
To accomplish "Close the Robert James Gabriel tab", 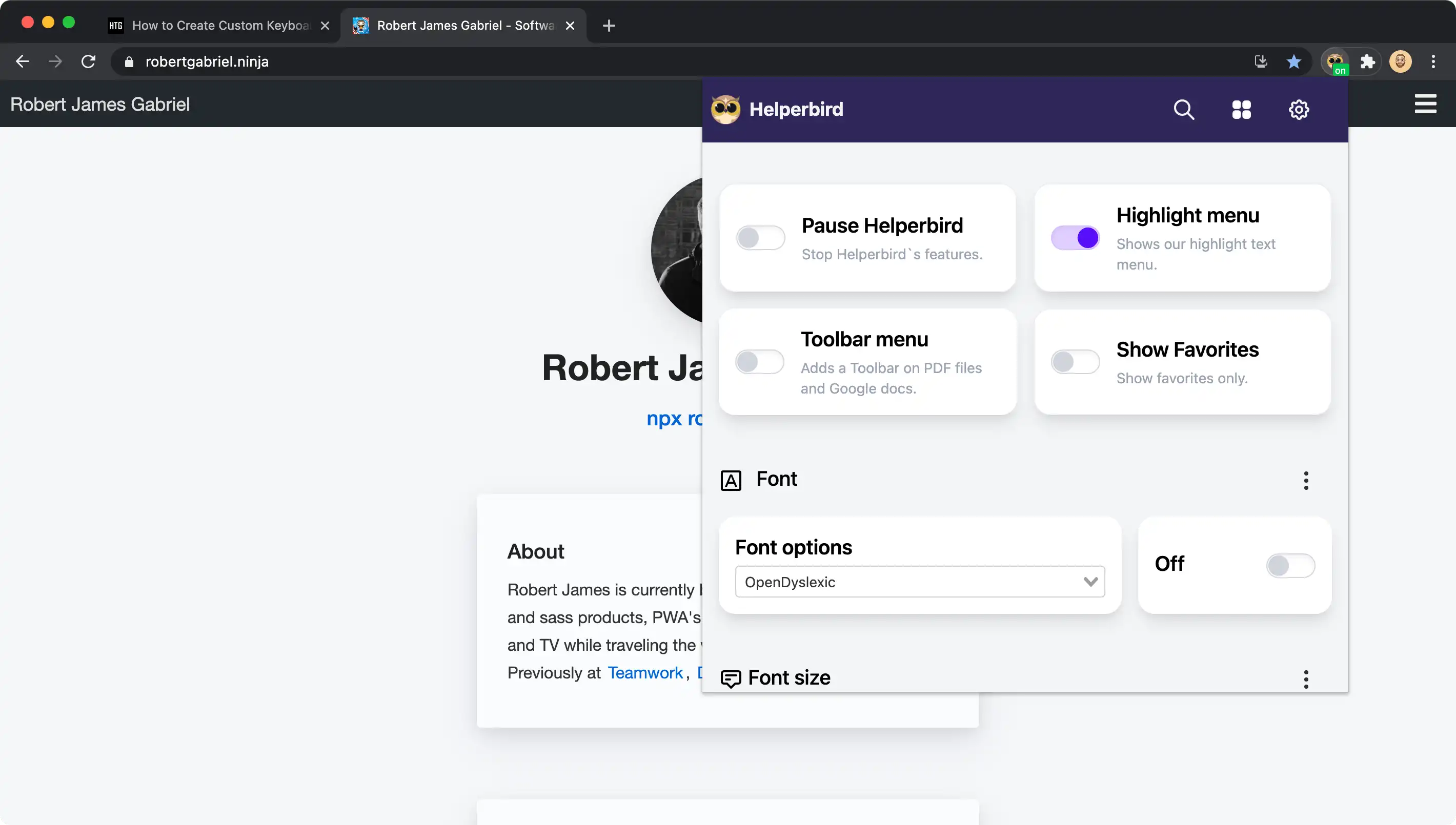I will coord(570,26).
